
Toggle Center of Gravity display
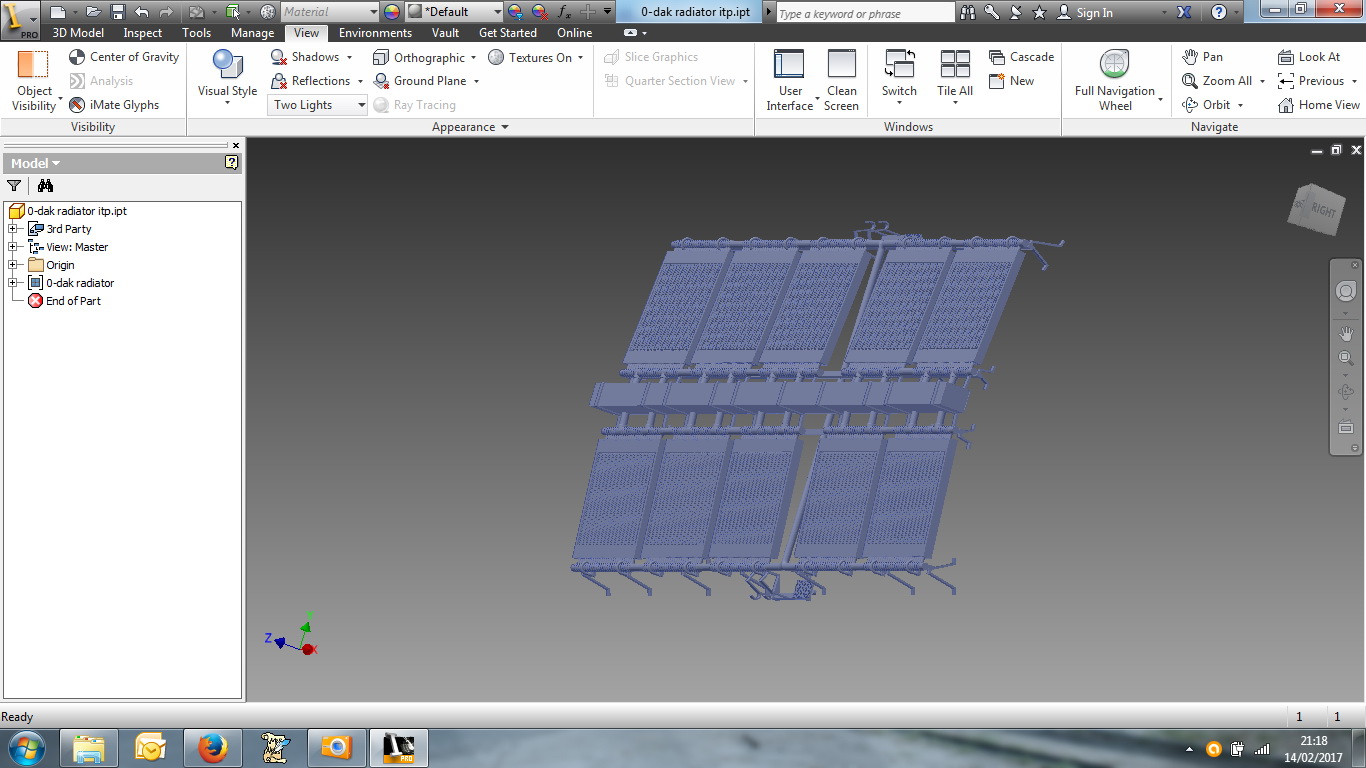coord(124,57)
